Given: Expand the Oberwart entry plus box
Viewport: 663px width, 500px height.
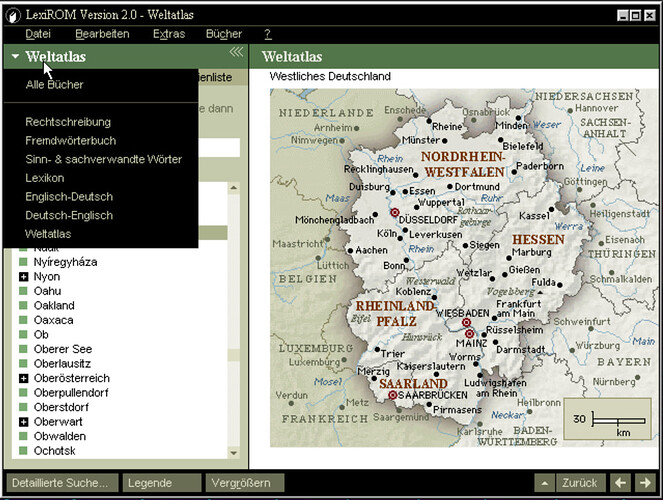Looking at the screenshot, I should (24, 422).
